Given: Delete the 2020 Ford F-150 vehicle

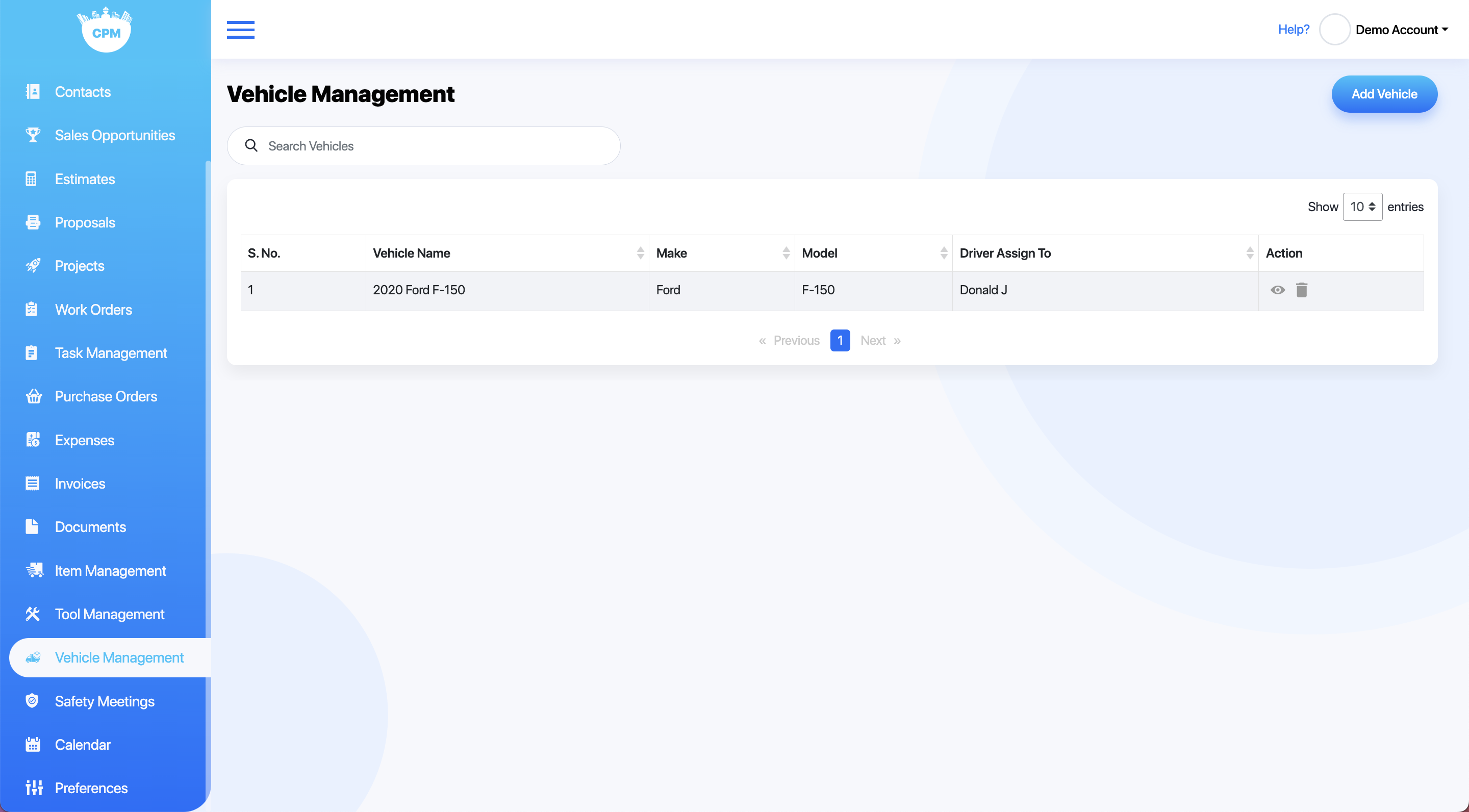Looking at the screenshot, I should (x=1301, y=290).
